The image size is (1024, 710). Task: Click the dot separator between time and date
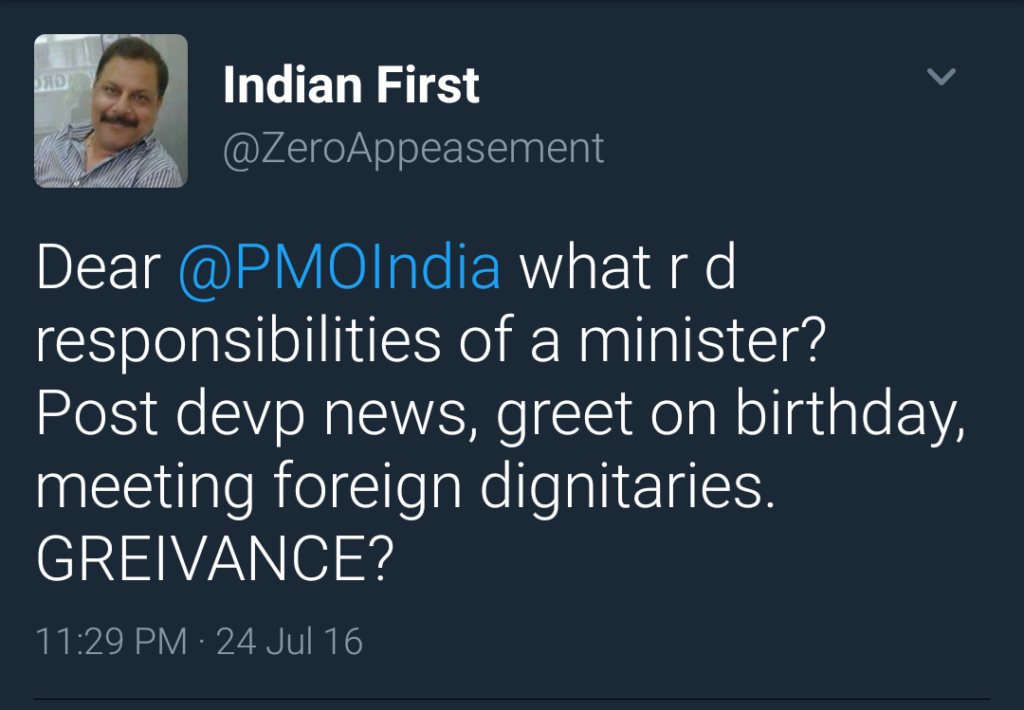(201, 641)
